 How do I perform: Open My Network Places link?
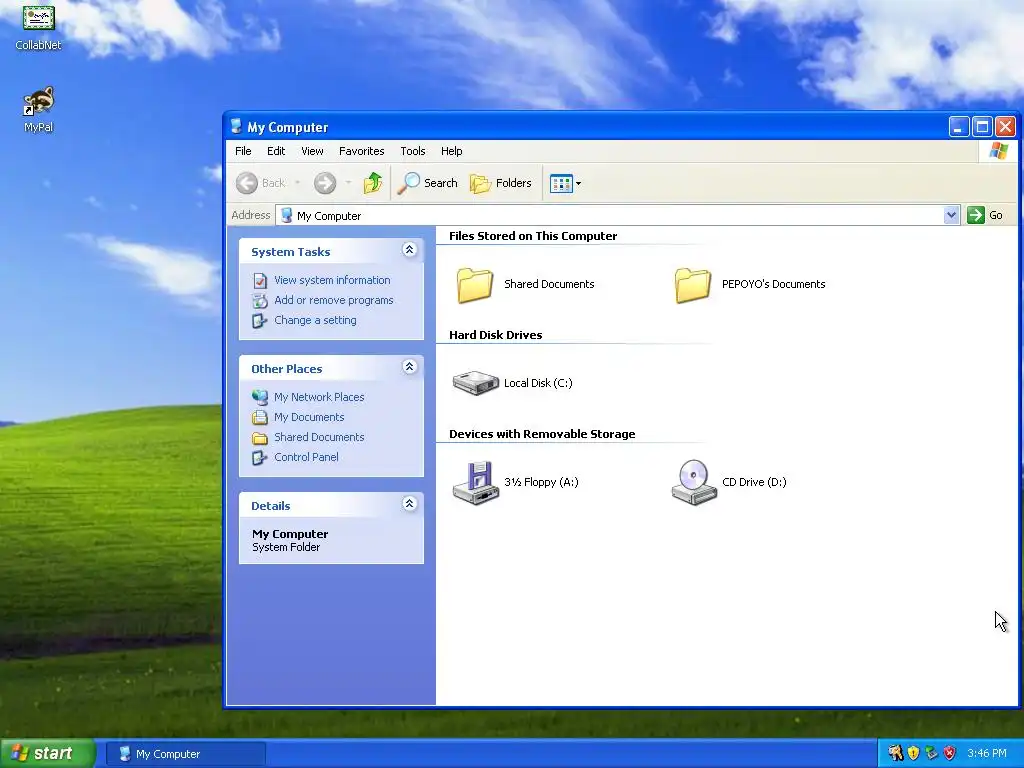319,397
